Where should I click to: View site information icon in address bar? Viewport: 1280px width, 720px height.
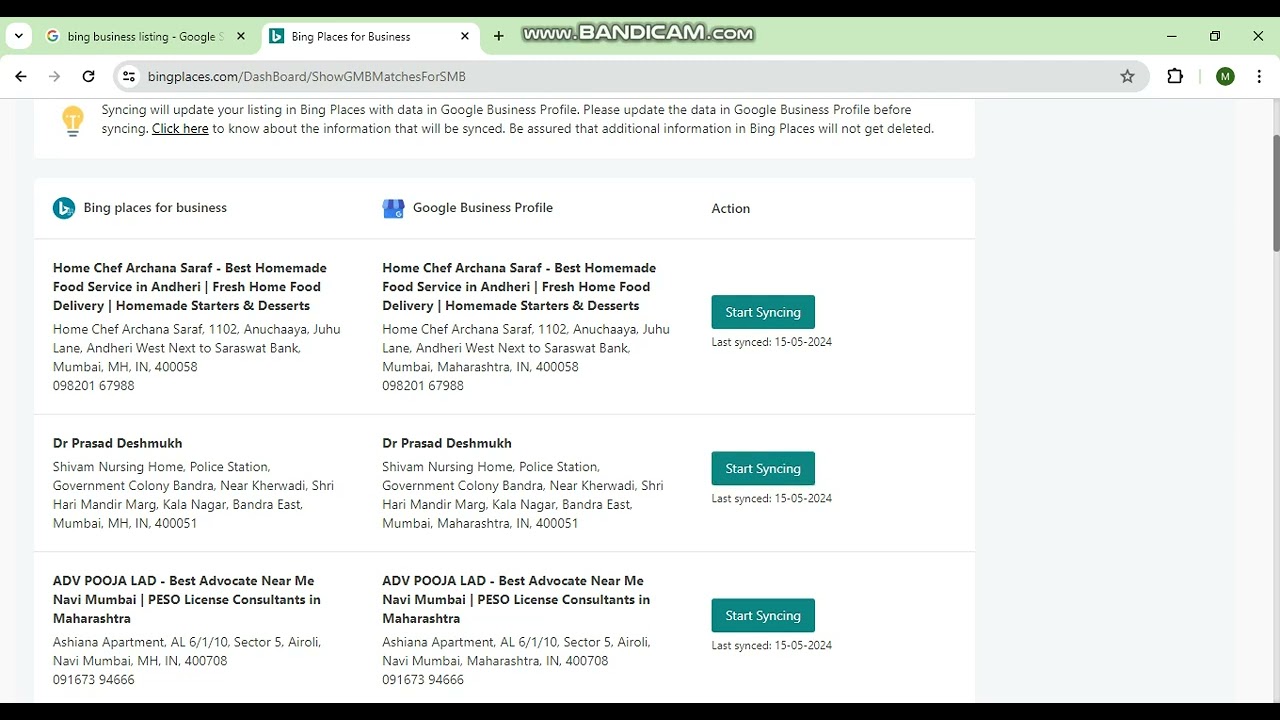point(128,76)
